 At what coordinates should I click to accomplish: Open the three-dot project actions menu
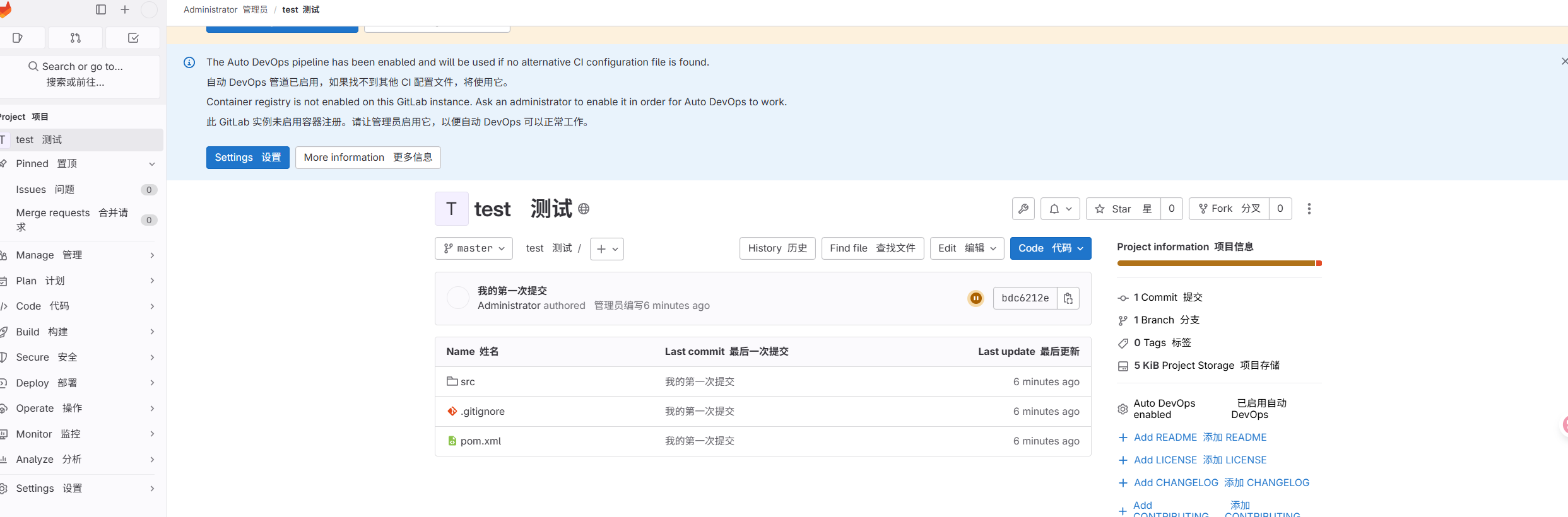[1309, 209]
